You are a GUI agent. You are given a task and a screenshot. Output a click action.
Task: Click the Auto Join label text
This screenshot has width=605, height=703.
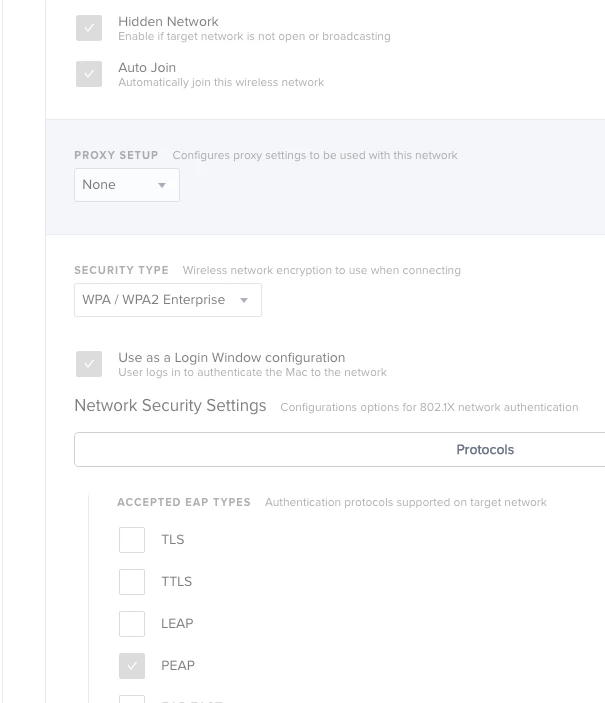(147, 67)
